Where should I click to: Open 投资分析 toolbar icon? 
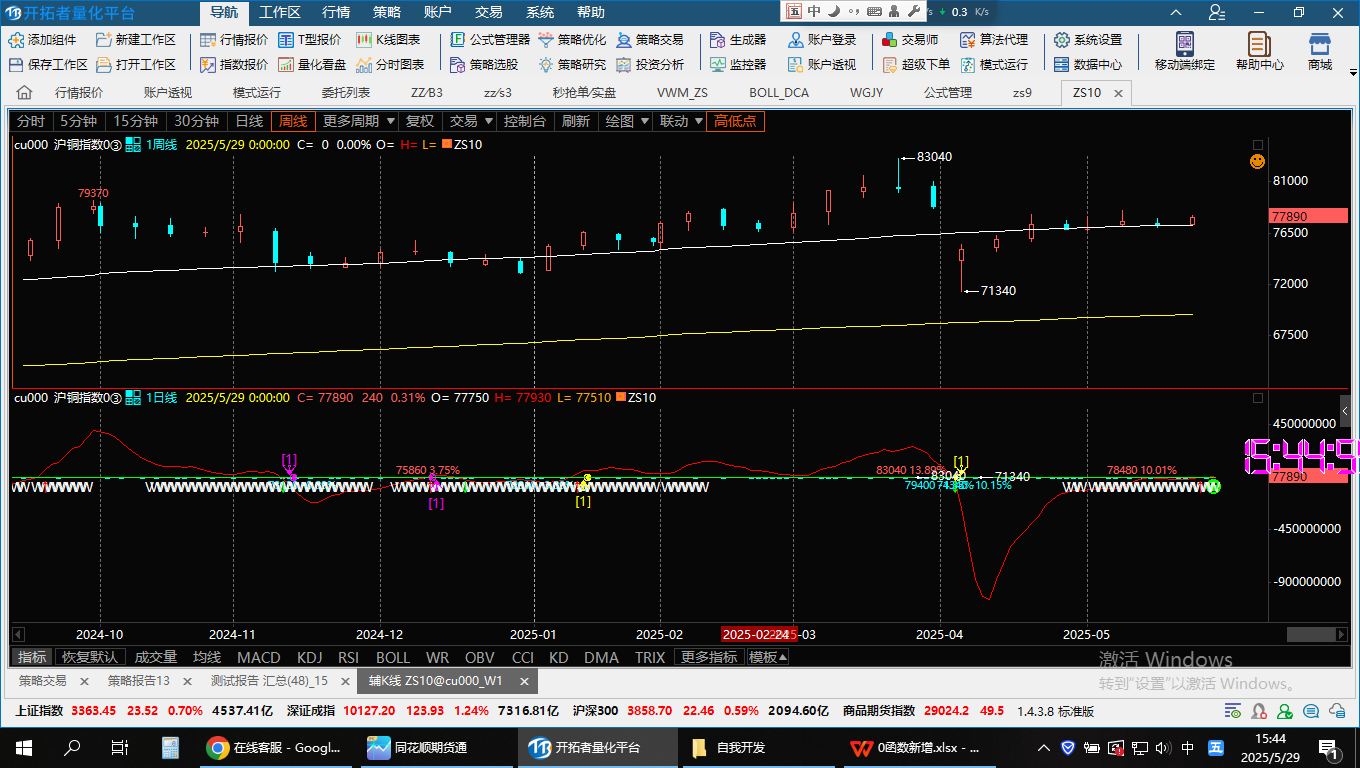tap(624, 64)
